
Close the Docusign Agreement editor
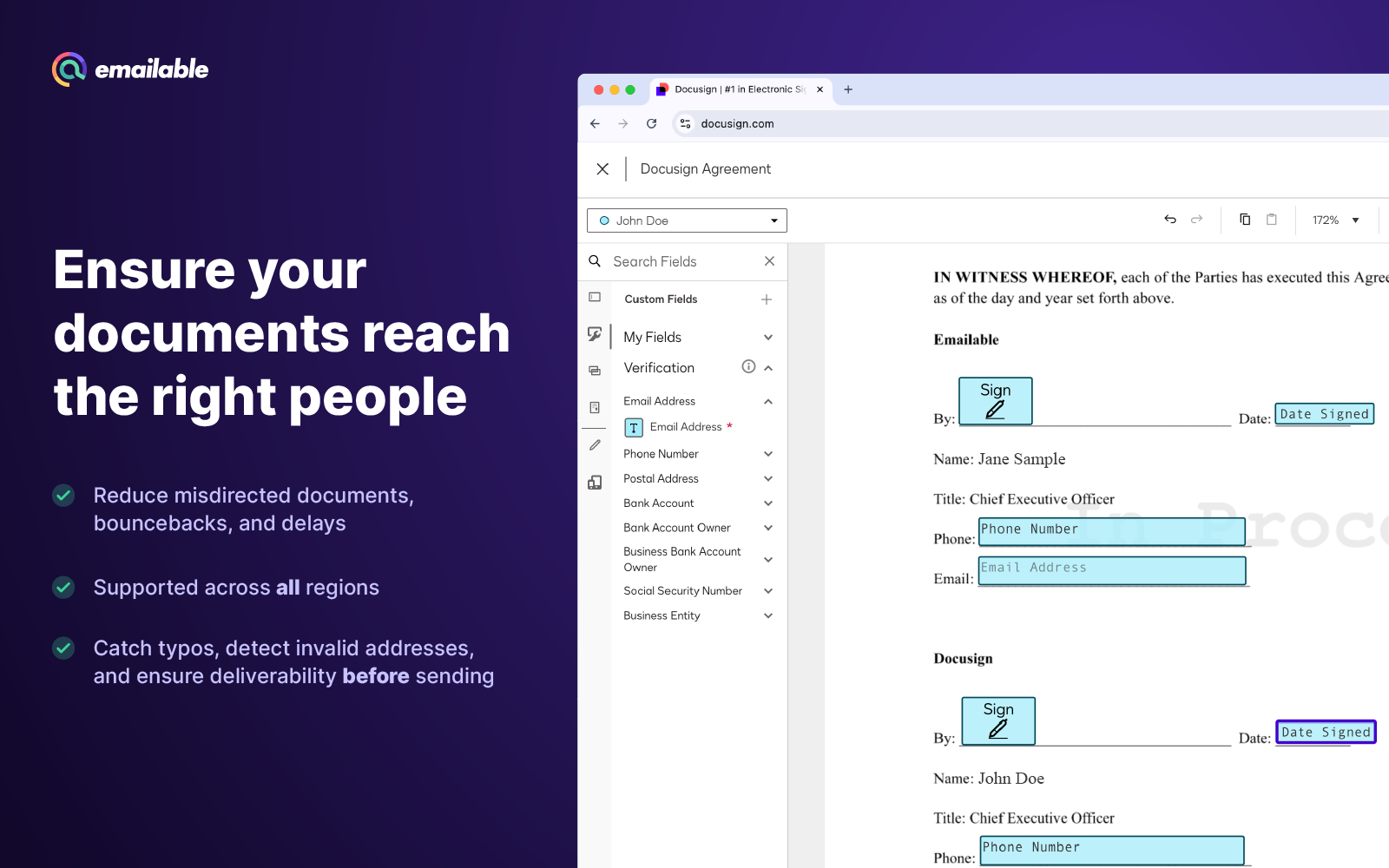pyautogui.click(x=602, y=168)
